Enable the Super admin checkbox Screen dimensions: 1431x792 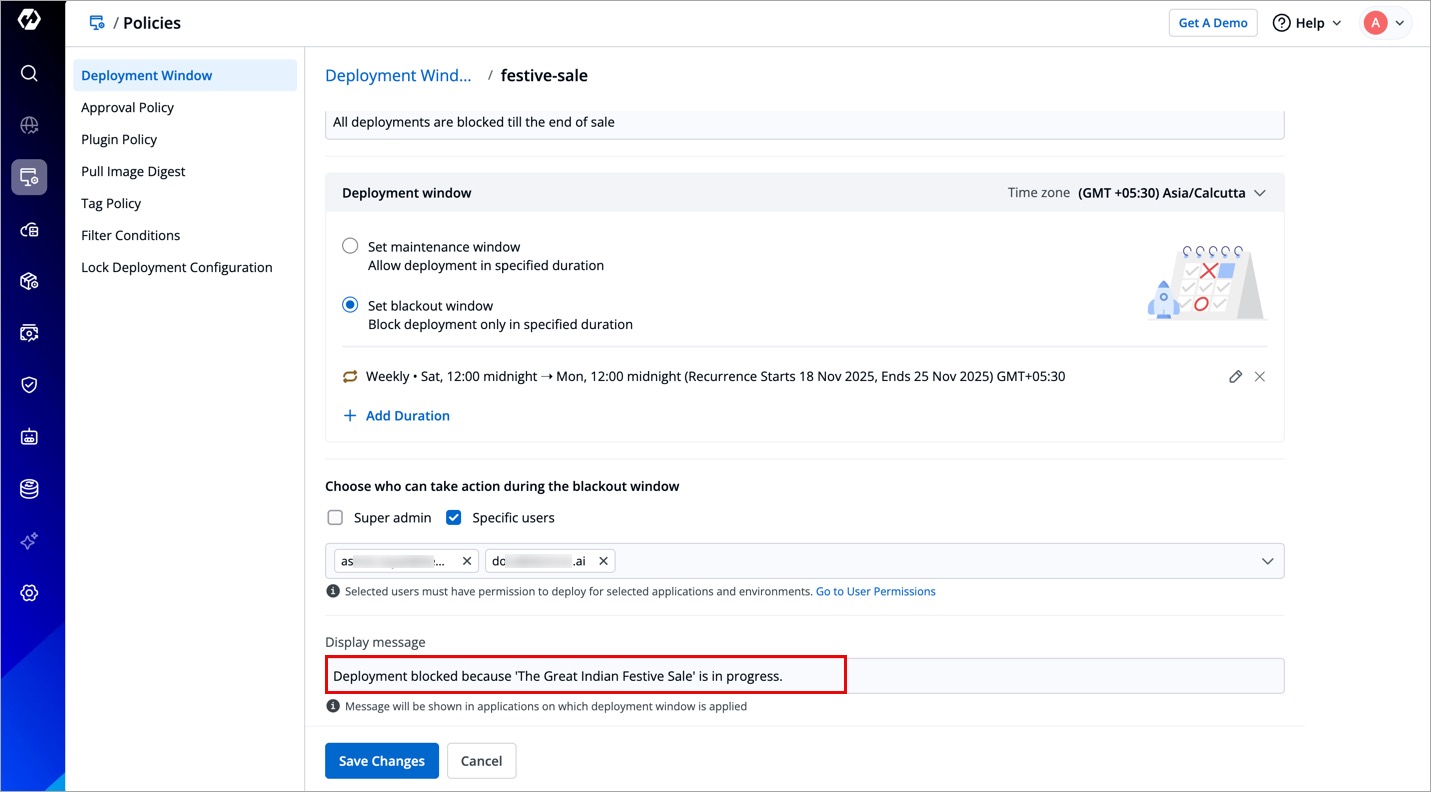click(x=335, y=518)
